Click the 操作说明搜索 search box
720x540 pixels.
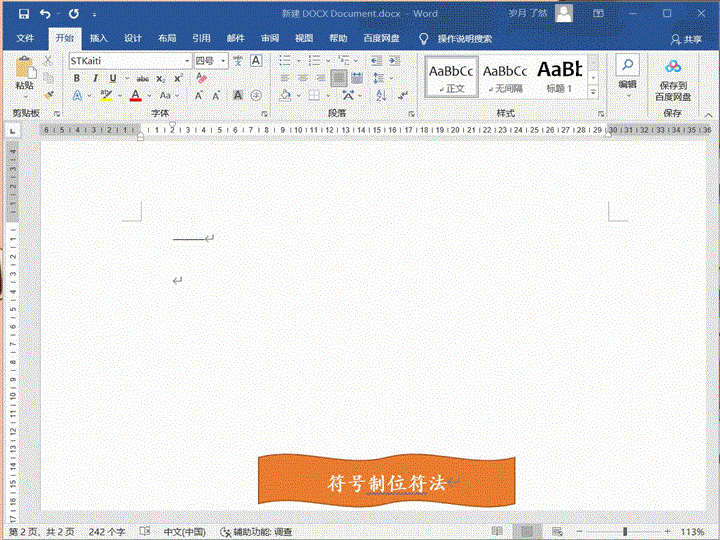(464, 38)
